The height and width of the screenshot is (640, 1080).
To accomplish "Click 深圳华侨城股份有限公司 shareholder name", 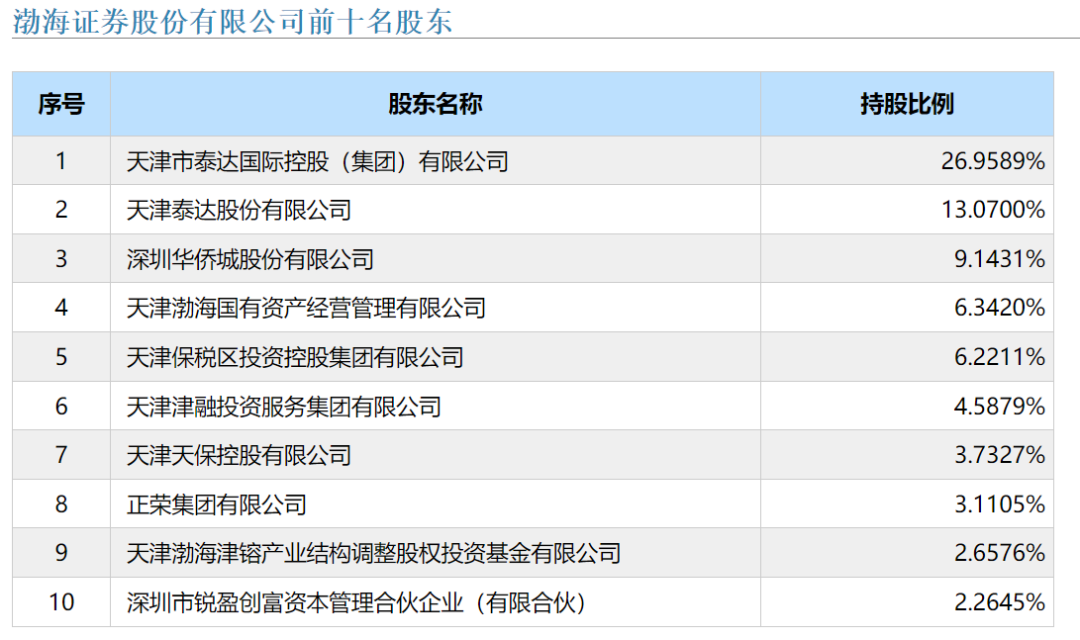I will [x=250, y=259].
